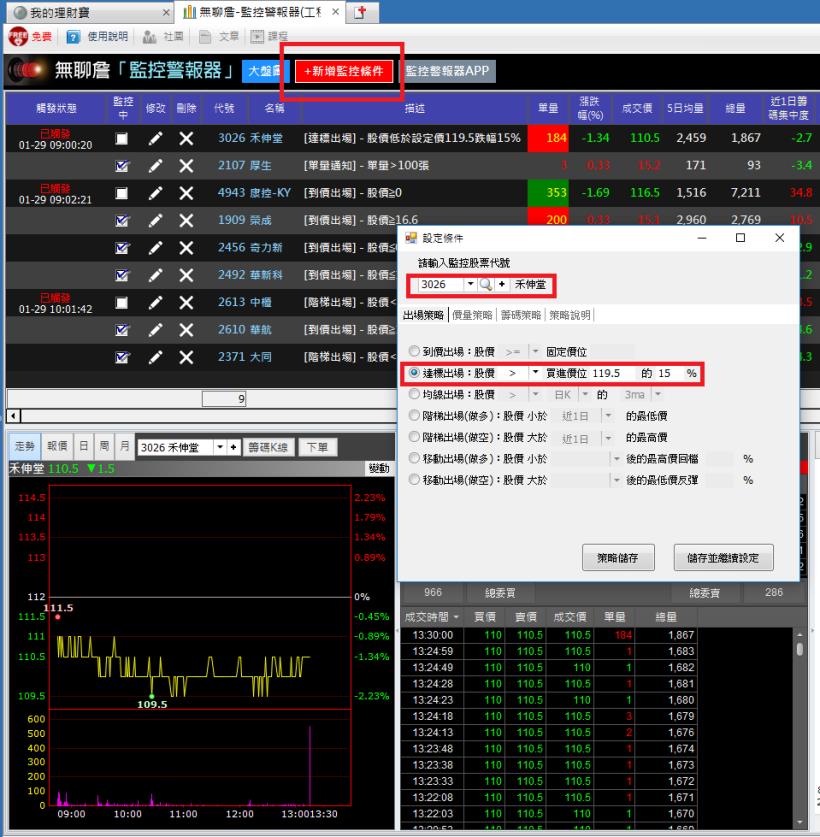The image size is (820, 837).
Task: Open new tab icon in browser tab bar
Action: click(x=361, y=12)
